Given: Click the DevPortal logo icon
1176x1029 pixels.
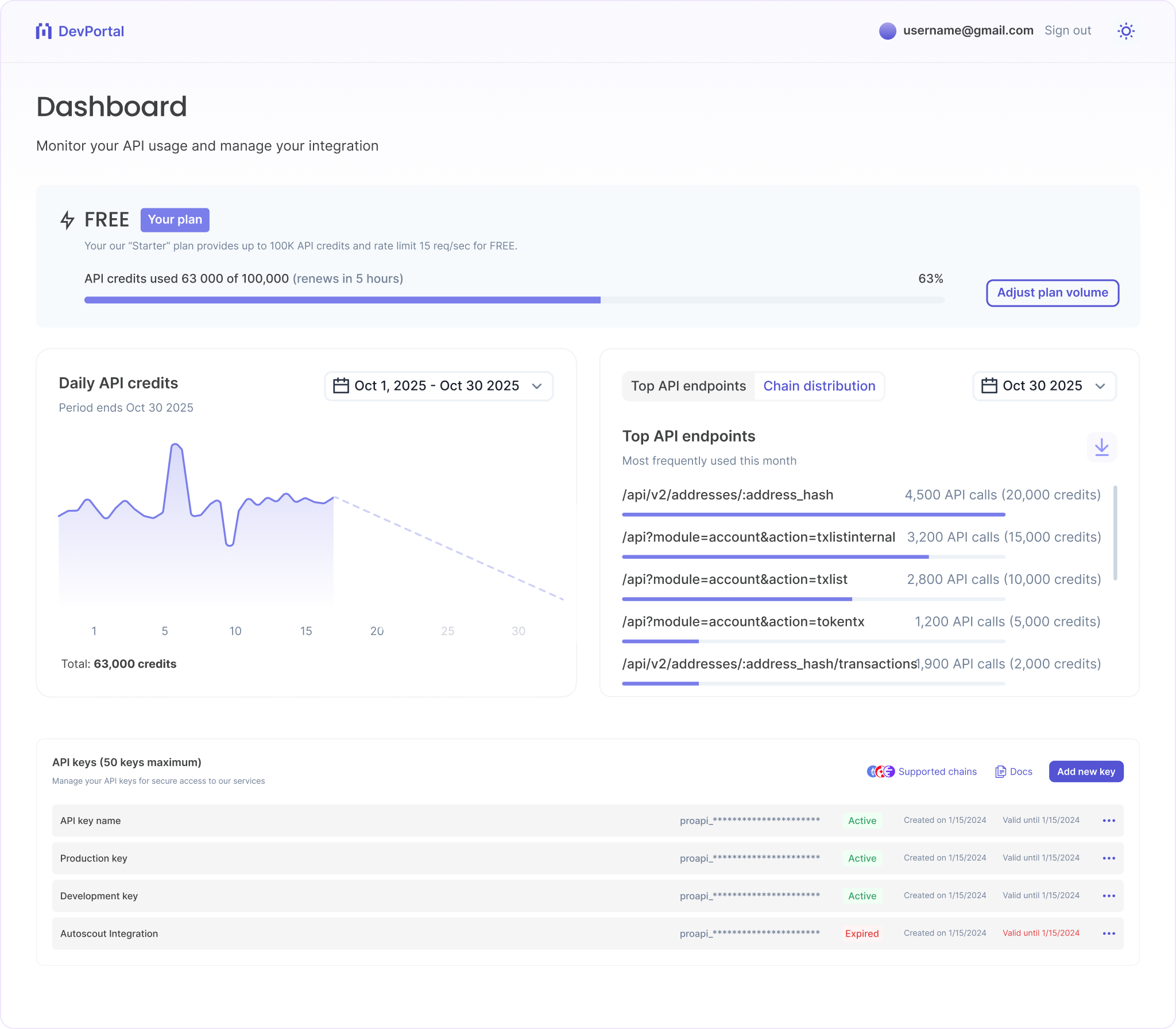Looking at the screenshot, I should pyautogui.click(x=45, y=30).
